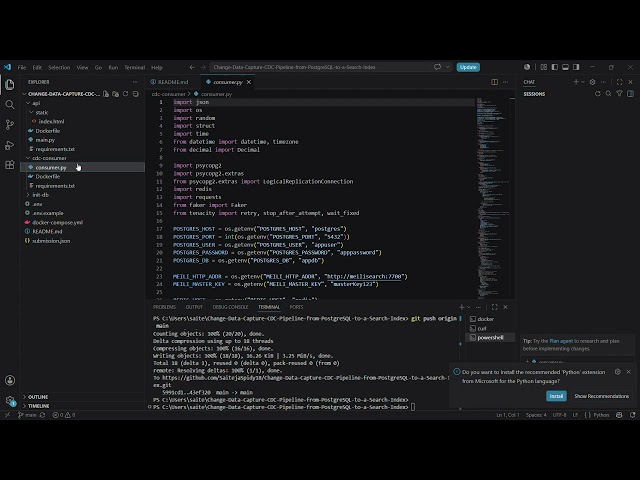This screenshot has height=480, width=640.
Task: Click the code minimap scroll area
Action: pyautogui.click(x=492, y=198)
